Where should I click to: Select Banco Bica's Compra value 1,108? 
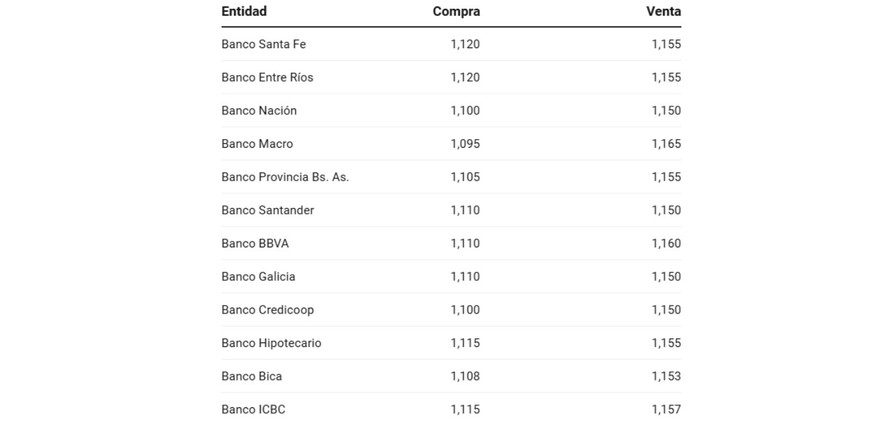click(465, 376)
